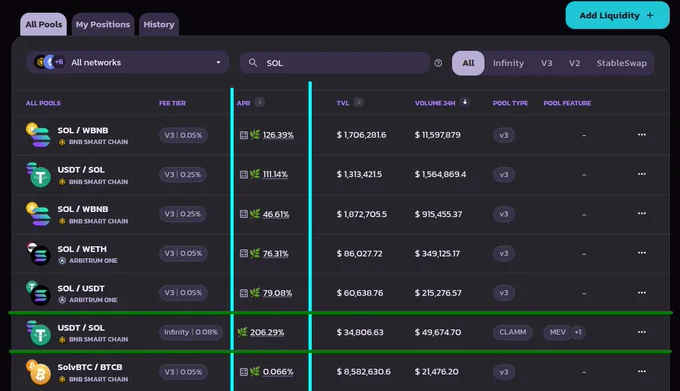Open APR calculator for SOL / USDT 79.08%
Image resolution: width=680 pixels, height=391 pixels.
coord(244,293)
